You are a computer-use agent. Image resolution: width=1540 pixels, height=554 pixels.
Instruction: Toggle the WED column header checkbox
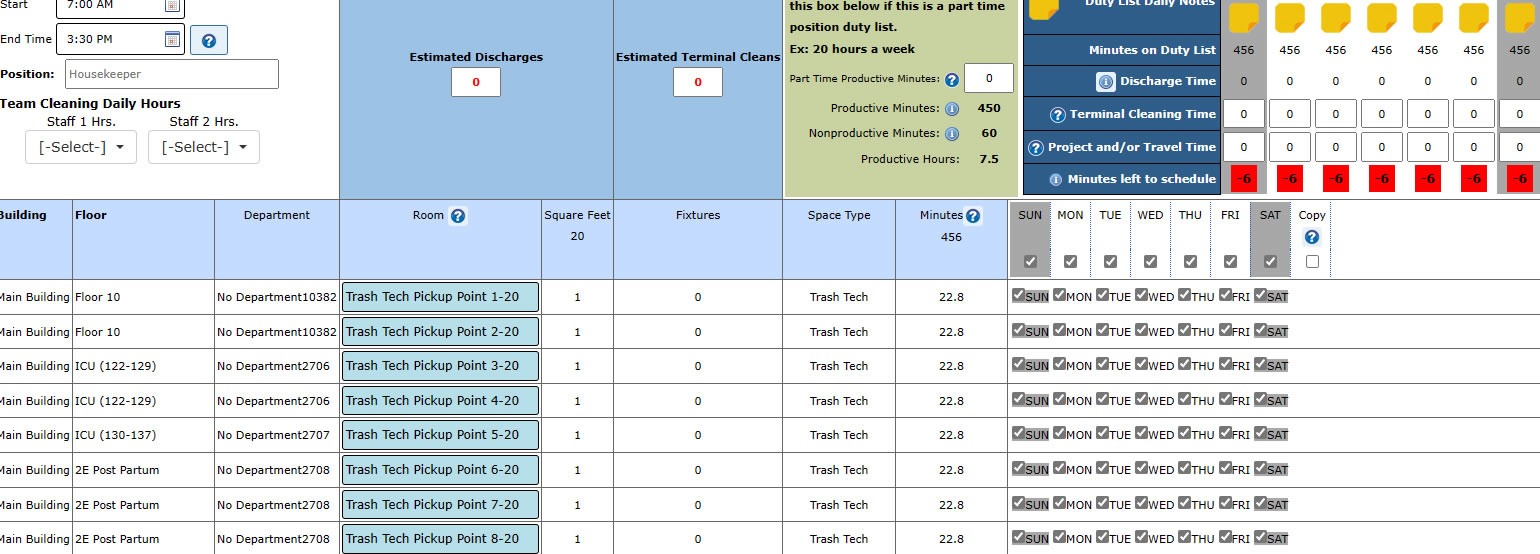[x=1150, y=262]
